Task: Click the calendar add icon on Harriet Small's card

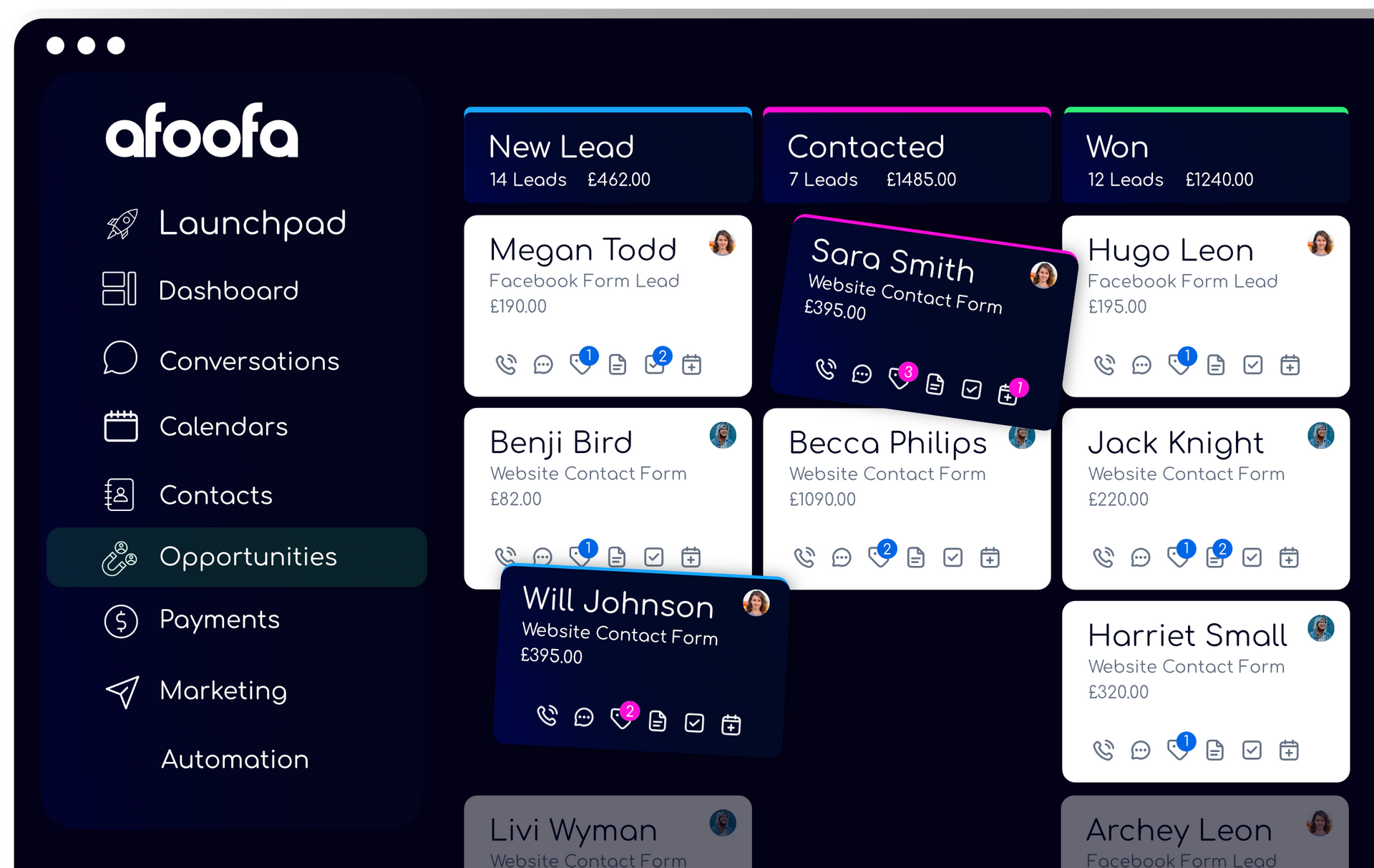Action: [x=1289, y=750]
